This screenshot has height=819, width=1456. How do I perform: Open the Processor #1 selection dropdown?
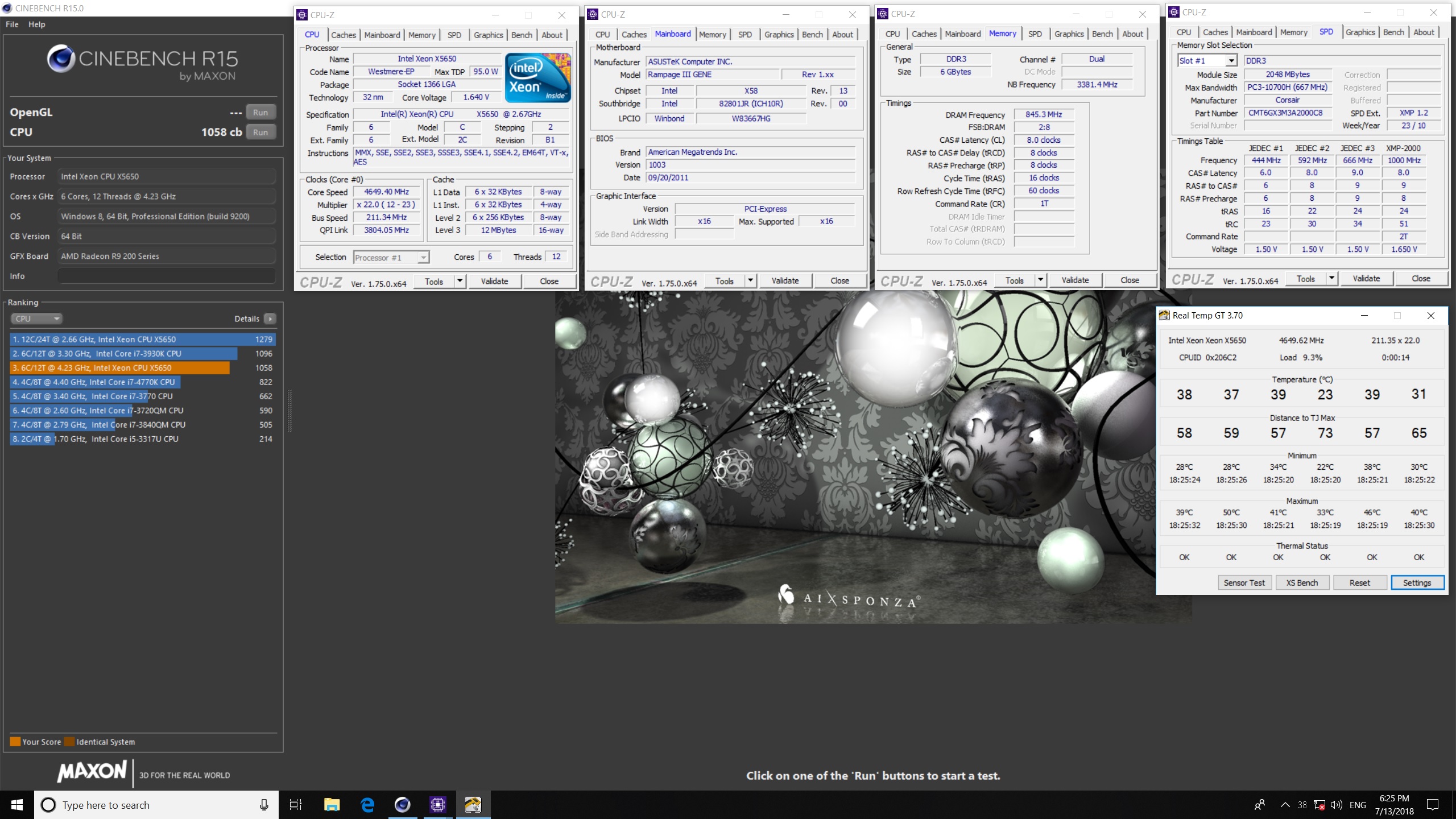click(391, 258)
